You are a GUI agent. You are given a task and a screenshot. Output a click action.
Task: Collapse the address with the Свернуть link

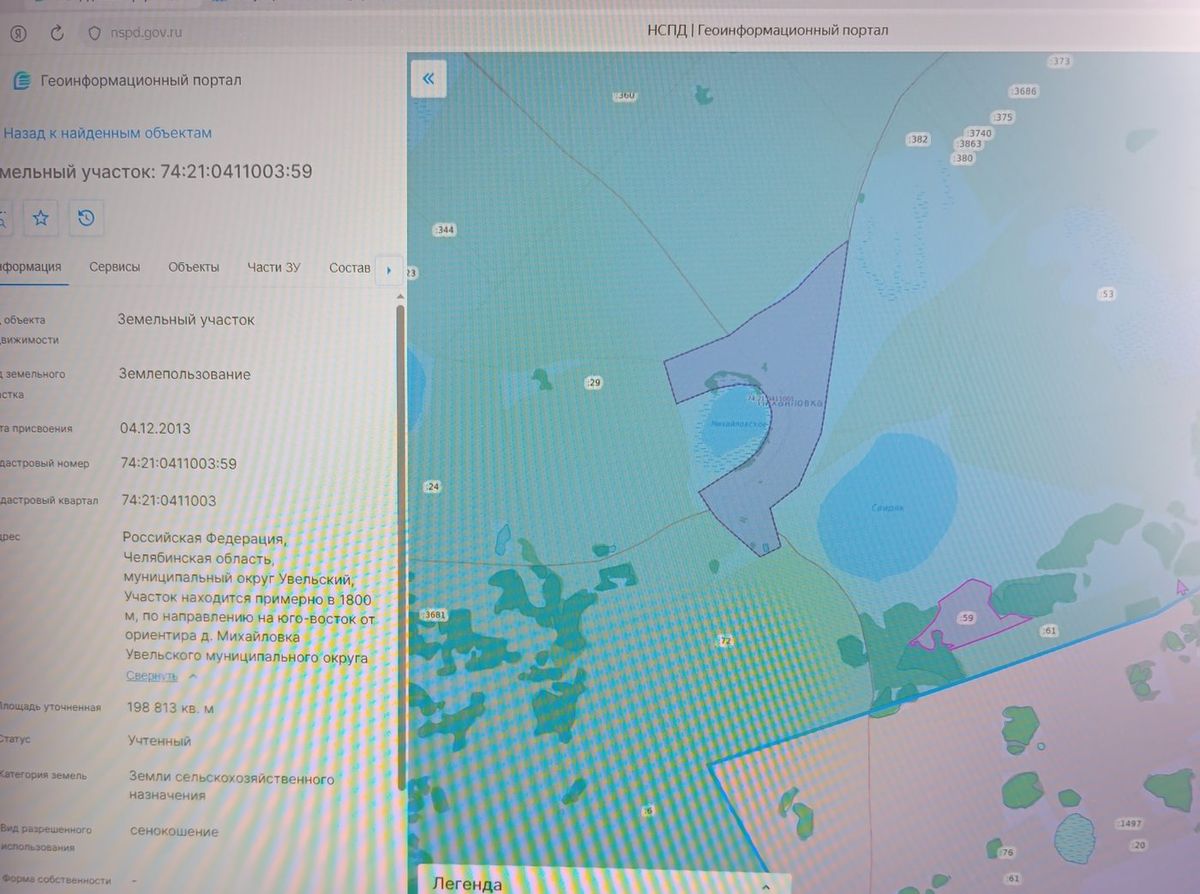pyautogui.click(x=152, y=676)
